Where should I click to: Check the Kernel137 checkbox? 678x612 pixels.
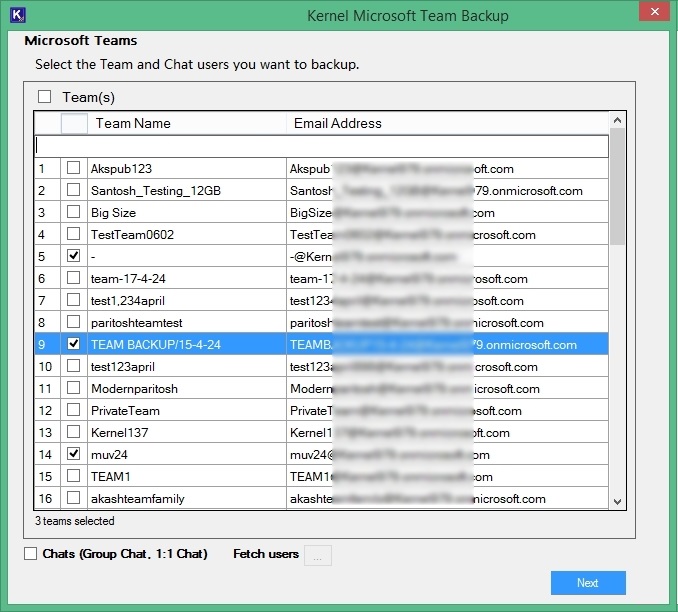[x=74, y=432]
